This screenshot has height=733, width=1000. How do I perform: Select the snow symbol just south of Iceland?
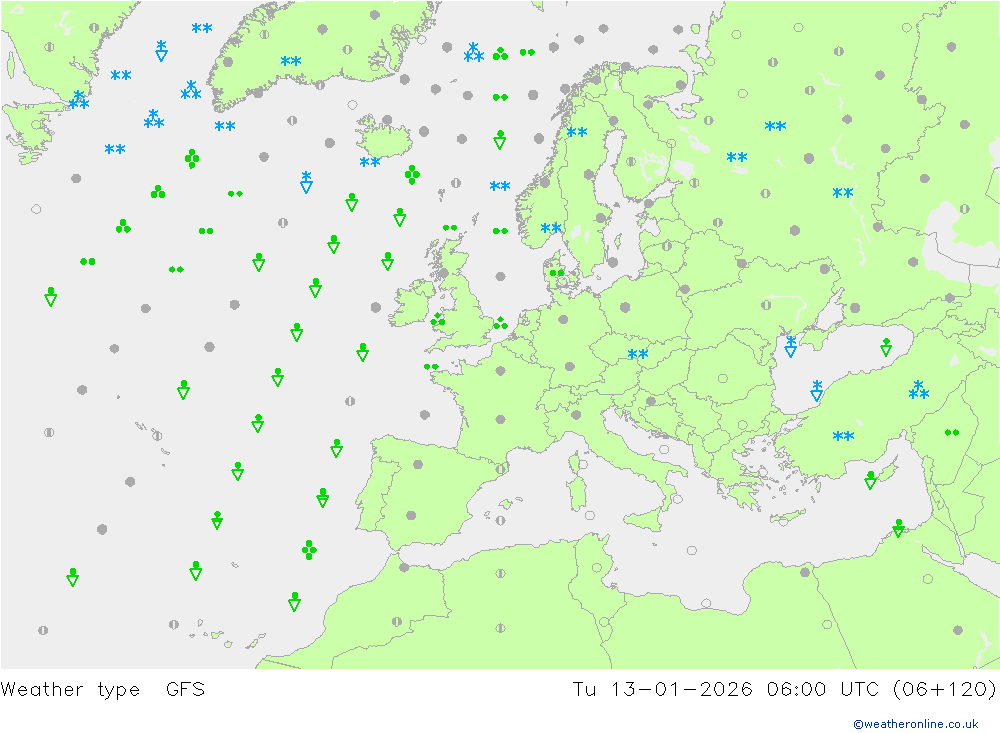(x=370, y=162)
